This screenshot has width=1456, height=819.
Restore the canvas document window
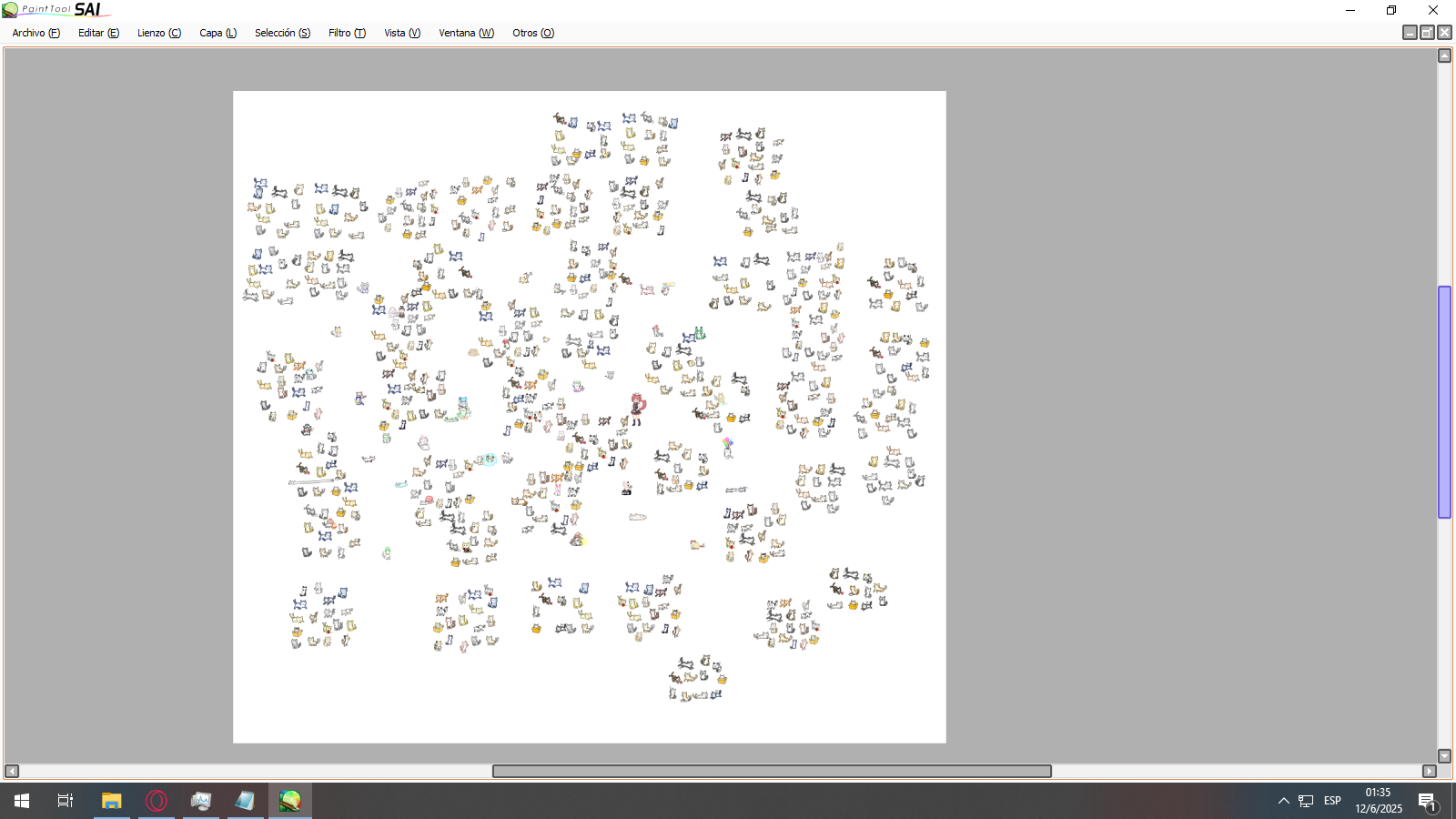pyautogui.click(x=1427, y=33)
